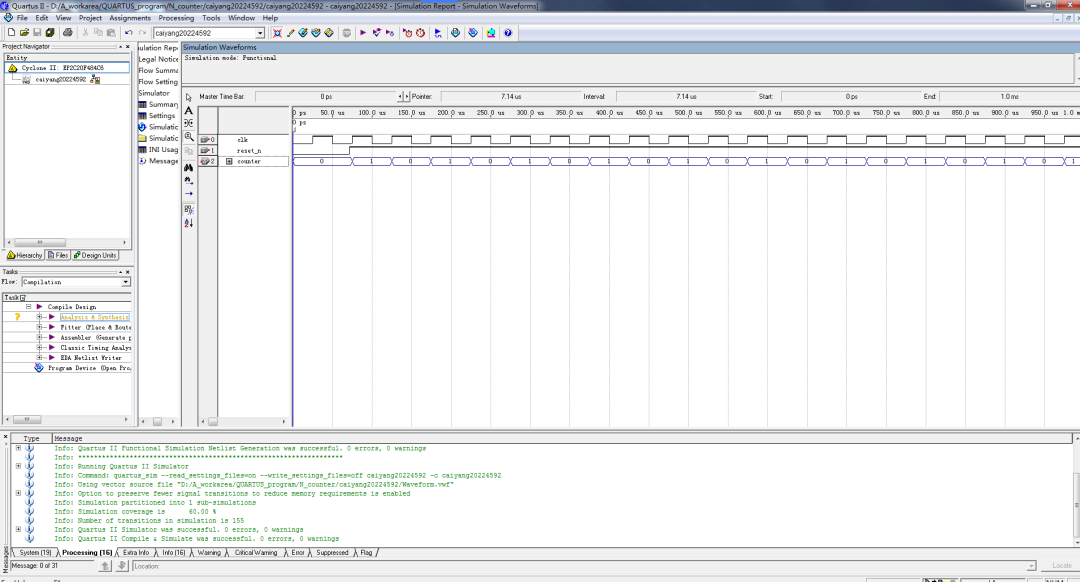Select the Text tool (A) in waveform toolbar
This screenshot has height=582, width=1080.
pyautogui.click(x=189, y=110)
